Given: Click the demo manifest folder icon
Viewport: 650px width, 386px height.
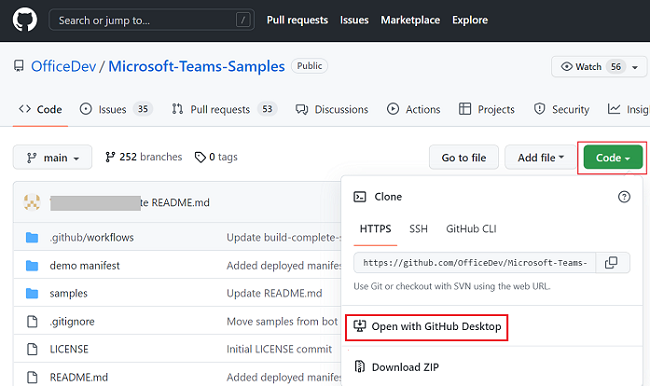Looking at the screenshot, I should (x=32, y=265).
